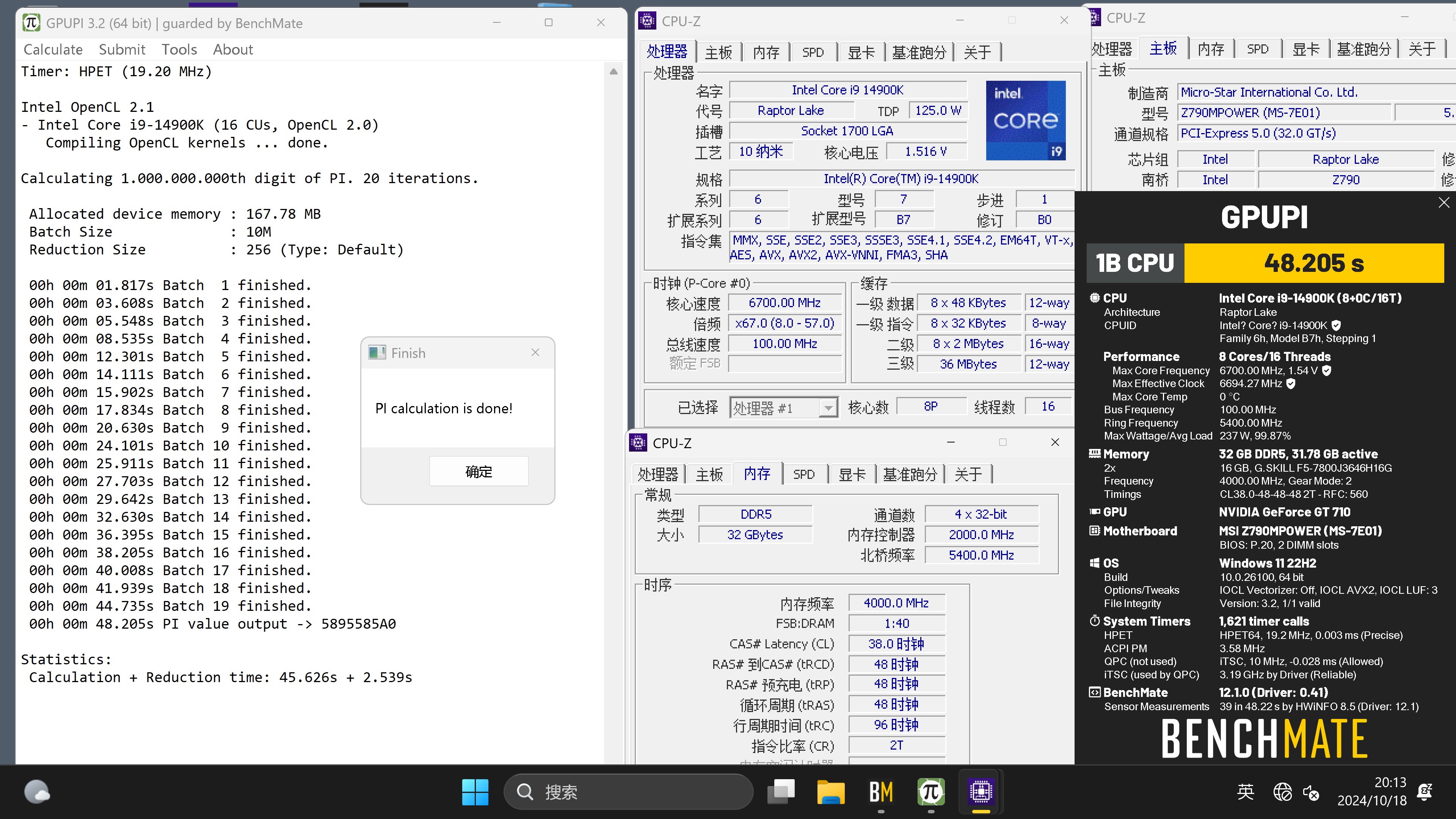Close the Finish dialog
Screen dimensions: 1456x819
[535, 352]
